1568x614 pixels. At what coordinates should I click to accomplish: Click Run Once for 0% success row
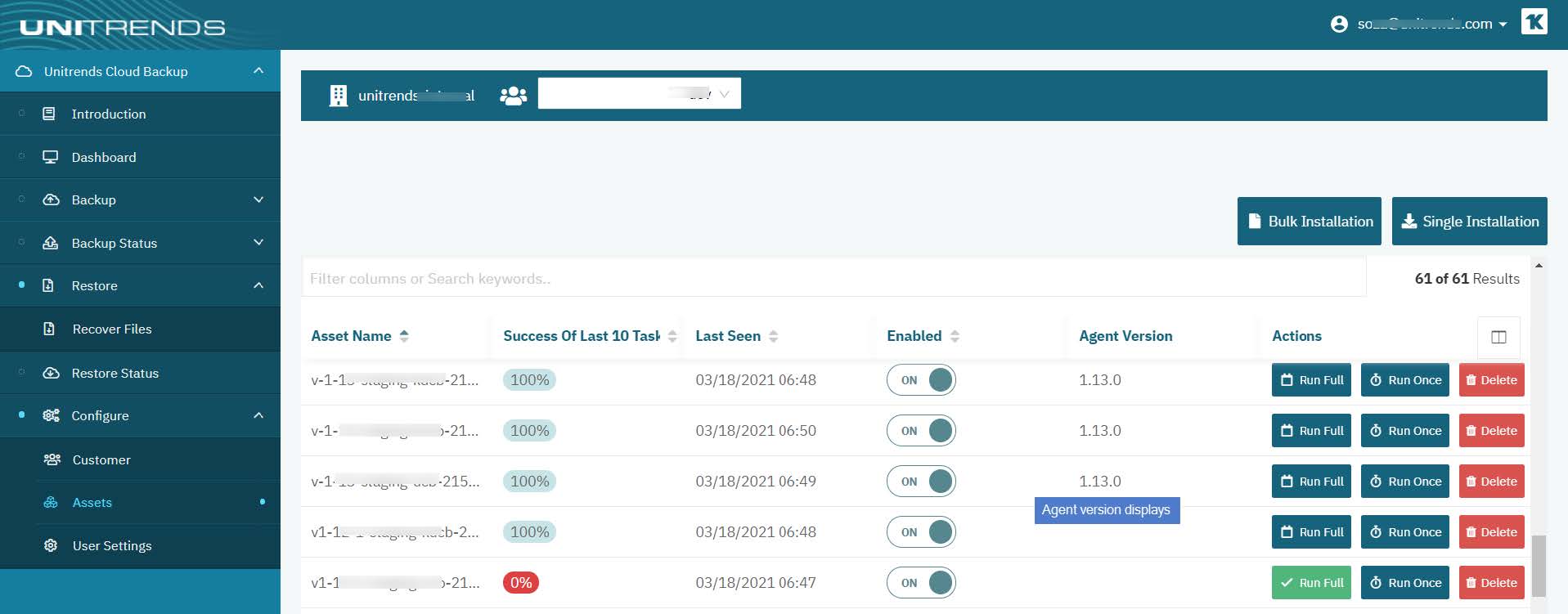[x=1405, y=583]
